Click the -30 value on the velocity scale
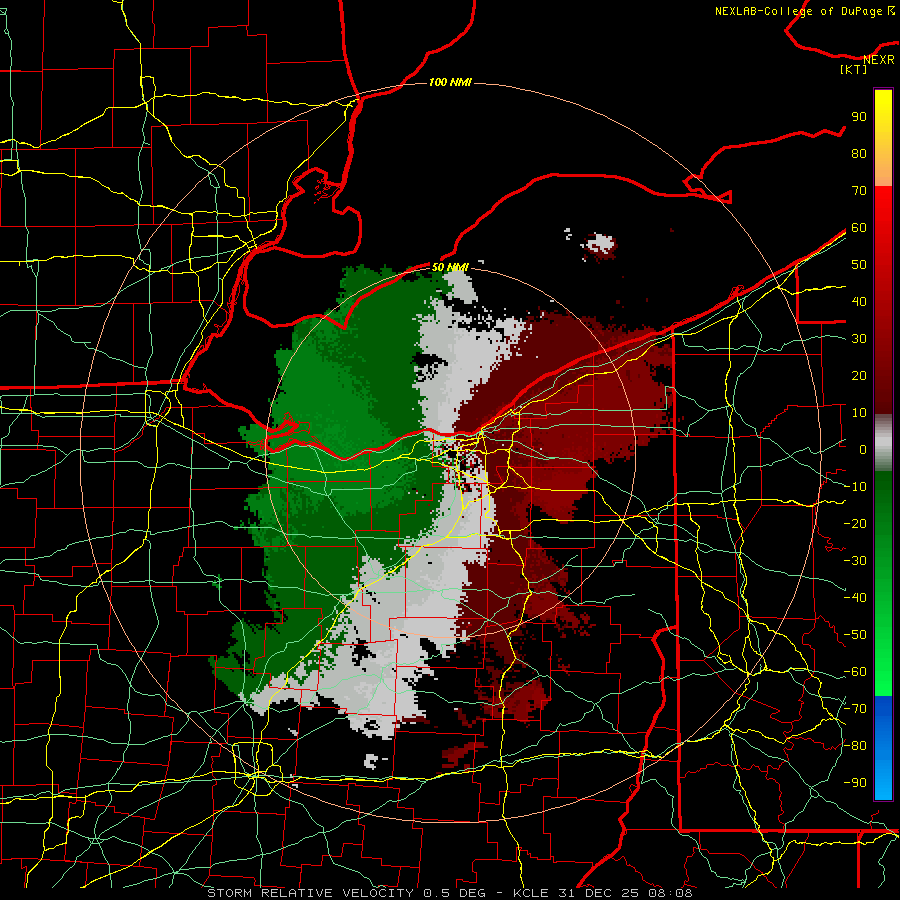Screen dimensions: 900x900 (855, 561)
